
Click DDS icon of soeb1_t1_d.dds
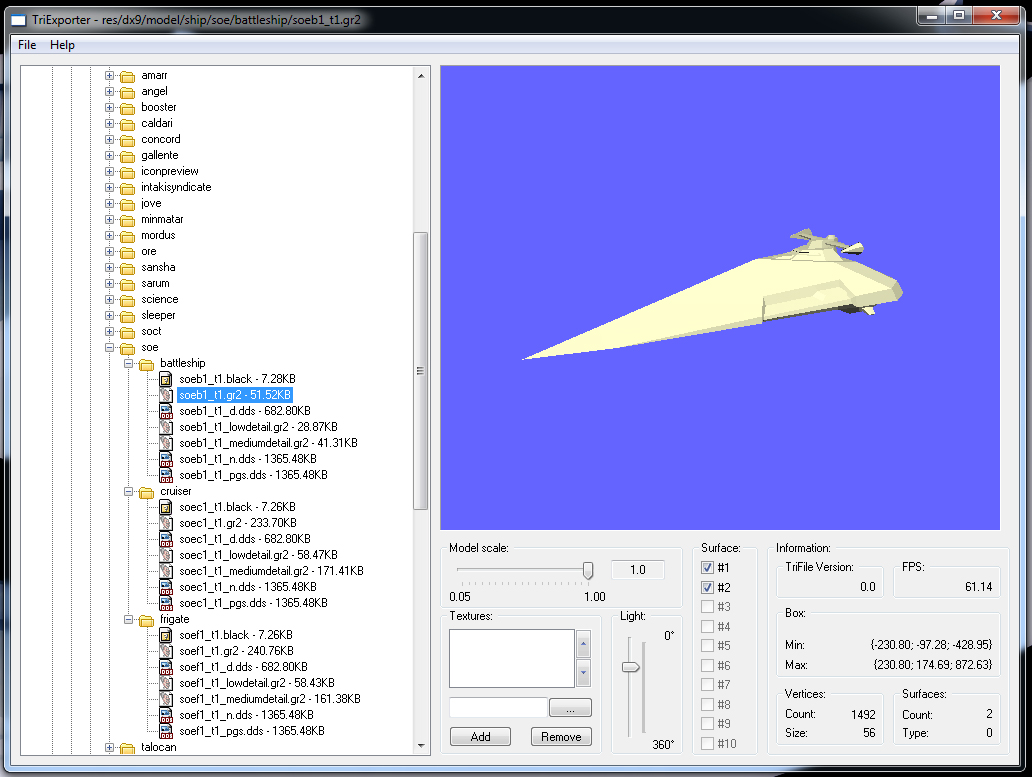click(x=166, y=411)
